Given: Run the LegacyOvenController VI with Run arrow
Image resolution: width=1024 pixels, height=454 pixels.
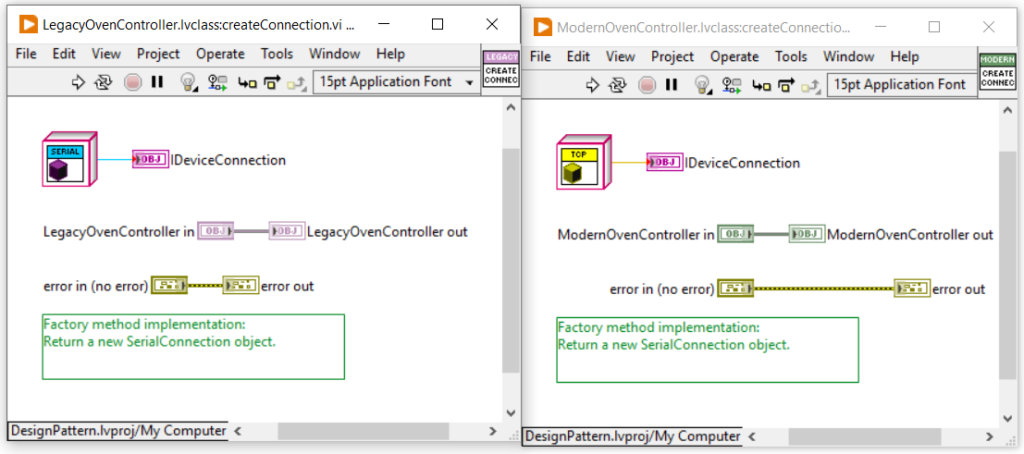Looking at the screenshot, I should coord(78,82).
